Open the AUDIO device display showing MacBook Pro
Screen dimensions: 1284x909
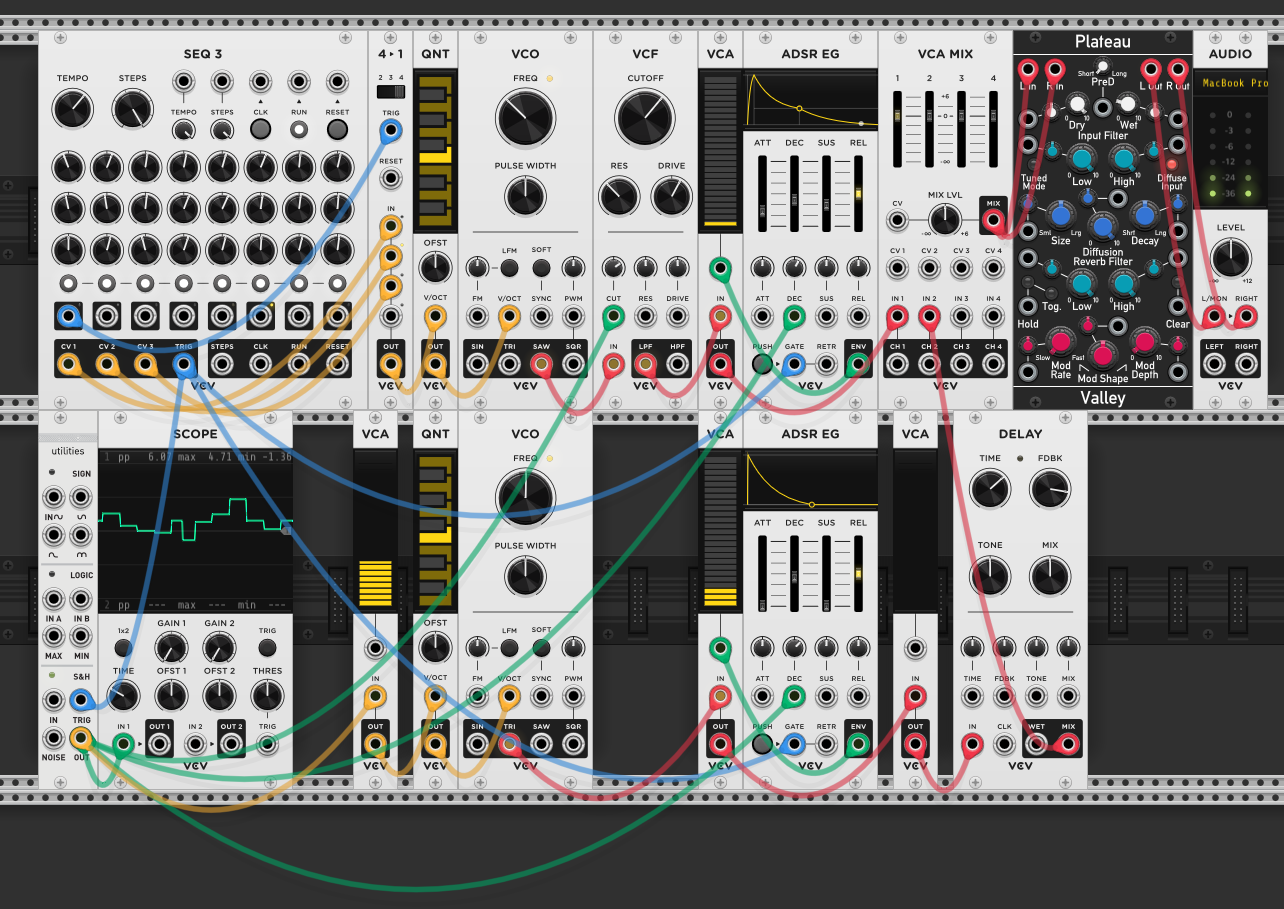(1230, 84)
